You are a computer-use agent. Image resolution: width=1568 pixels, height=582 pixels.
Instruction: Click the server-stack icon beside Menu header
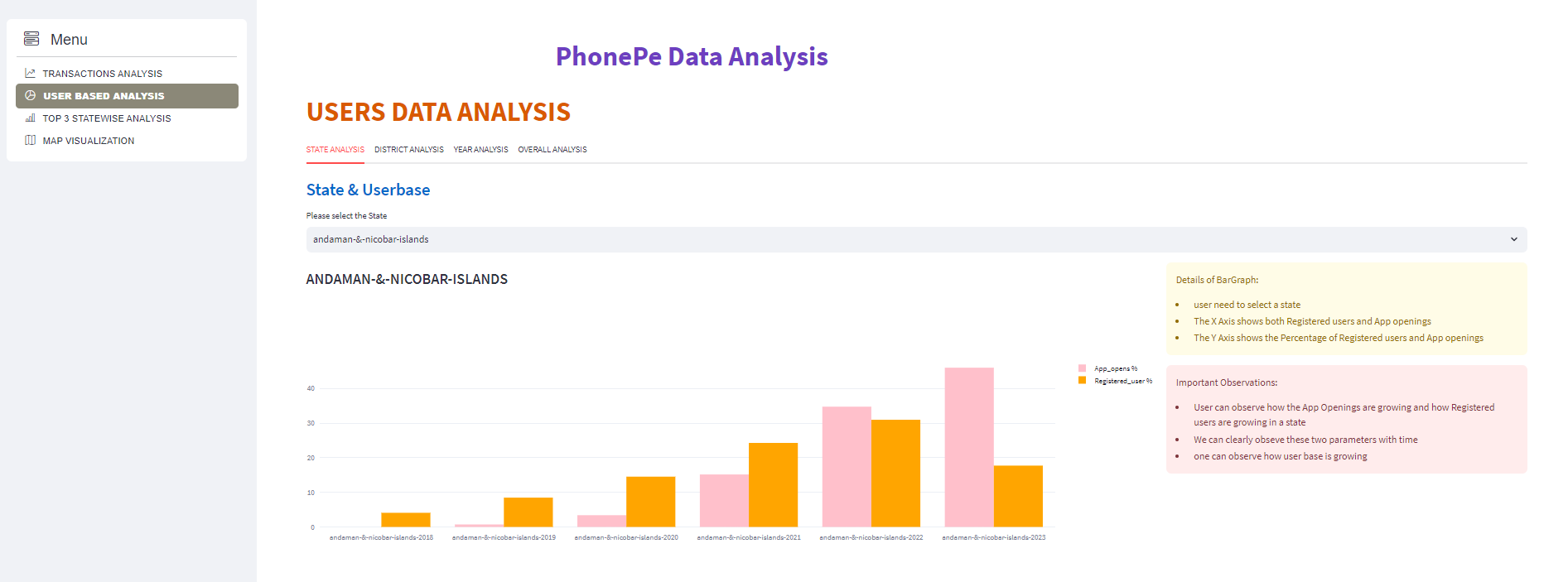(x=31, y=37)
